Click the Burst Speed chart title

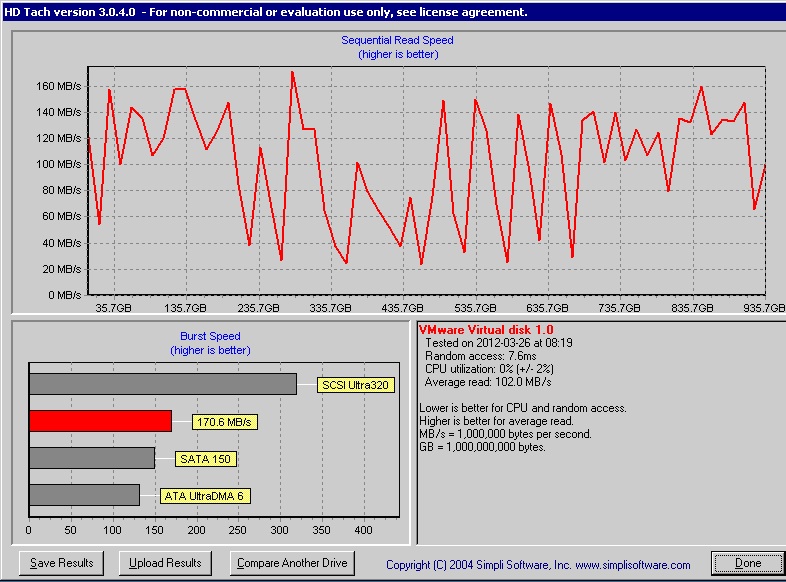pyautogui.click(x=211, y=336)
